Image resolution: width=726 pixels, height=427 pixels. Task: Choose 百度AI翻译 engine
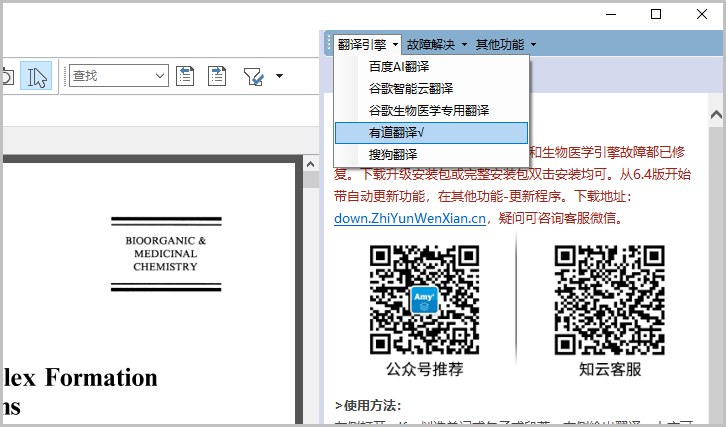(x=431, y=67)
